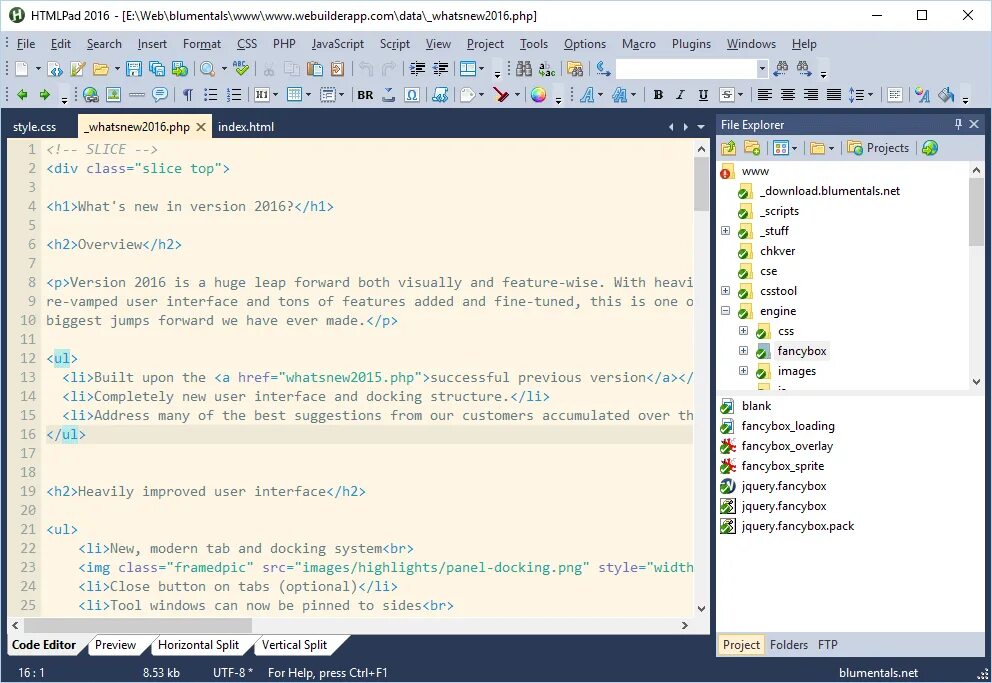This screenshot has height=683, width=992.
Task: Switch to the index.html tab
Action: pyautogui.click(x=246, y=126)
